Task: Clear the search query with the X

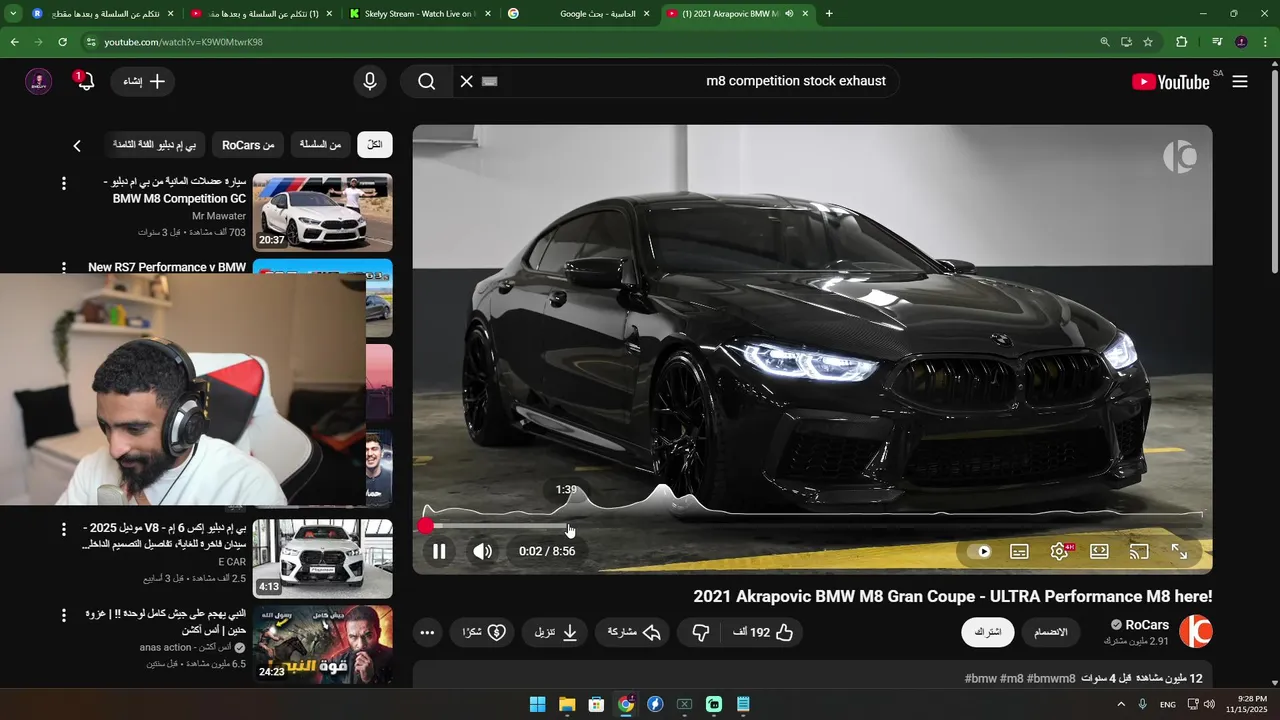Action: pyautogui.click(x=466, y=81)
